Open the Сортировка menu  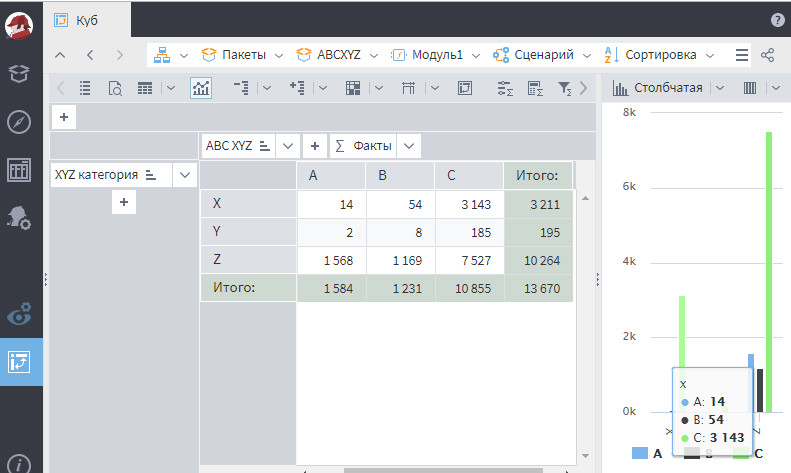[x=660, y=55]
